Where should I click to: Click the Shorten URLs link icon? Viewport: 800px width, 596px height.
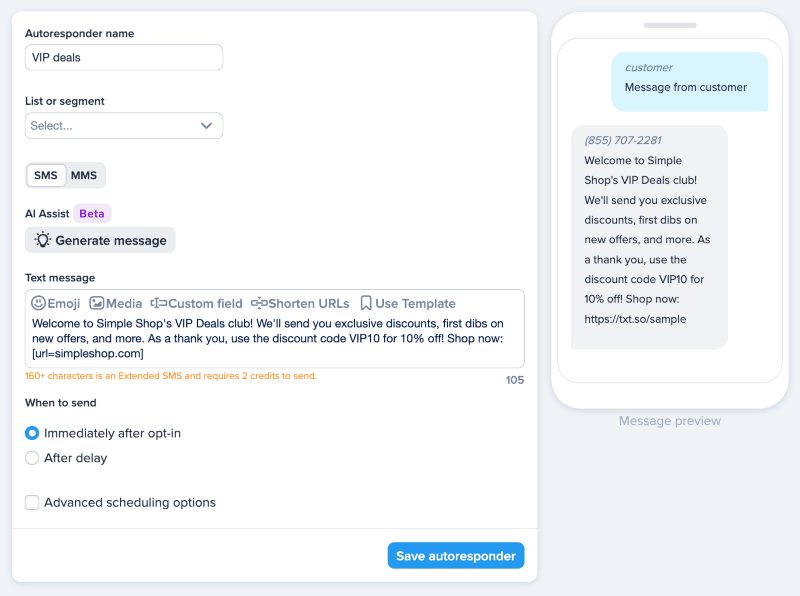click(x=259, y=303)
